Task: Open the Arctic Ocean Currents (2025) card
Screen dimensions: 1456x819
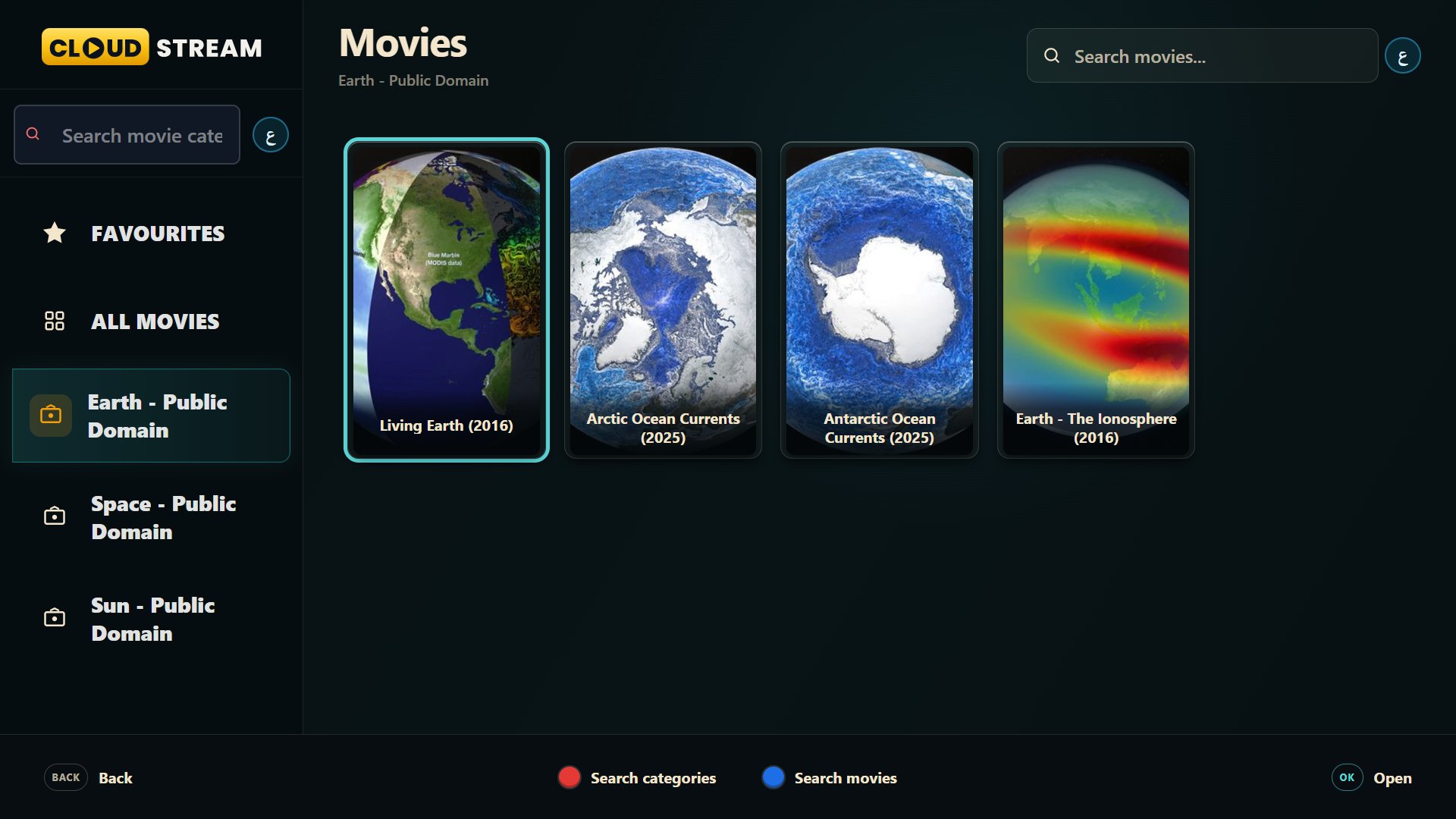Action: [x=663, y=300]
